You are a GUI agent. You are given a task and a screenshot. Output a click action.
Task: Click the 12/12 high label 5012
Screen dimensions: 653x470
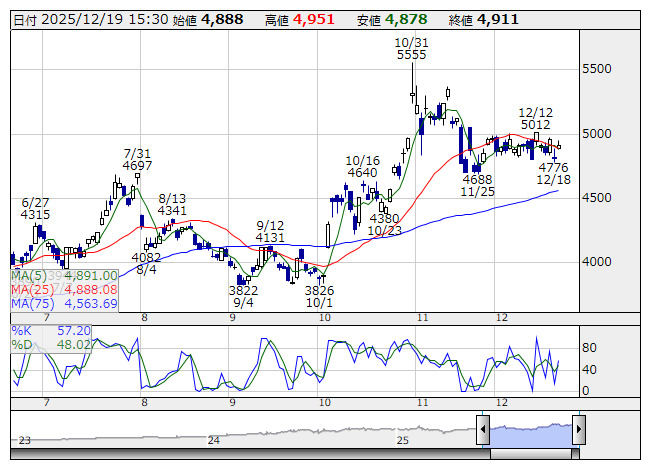click(x=535, y=125)
